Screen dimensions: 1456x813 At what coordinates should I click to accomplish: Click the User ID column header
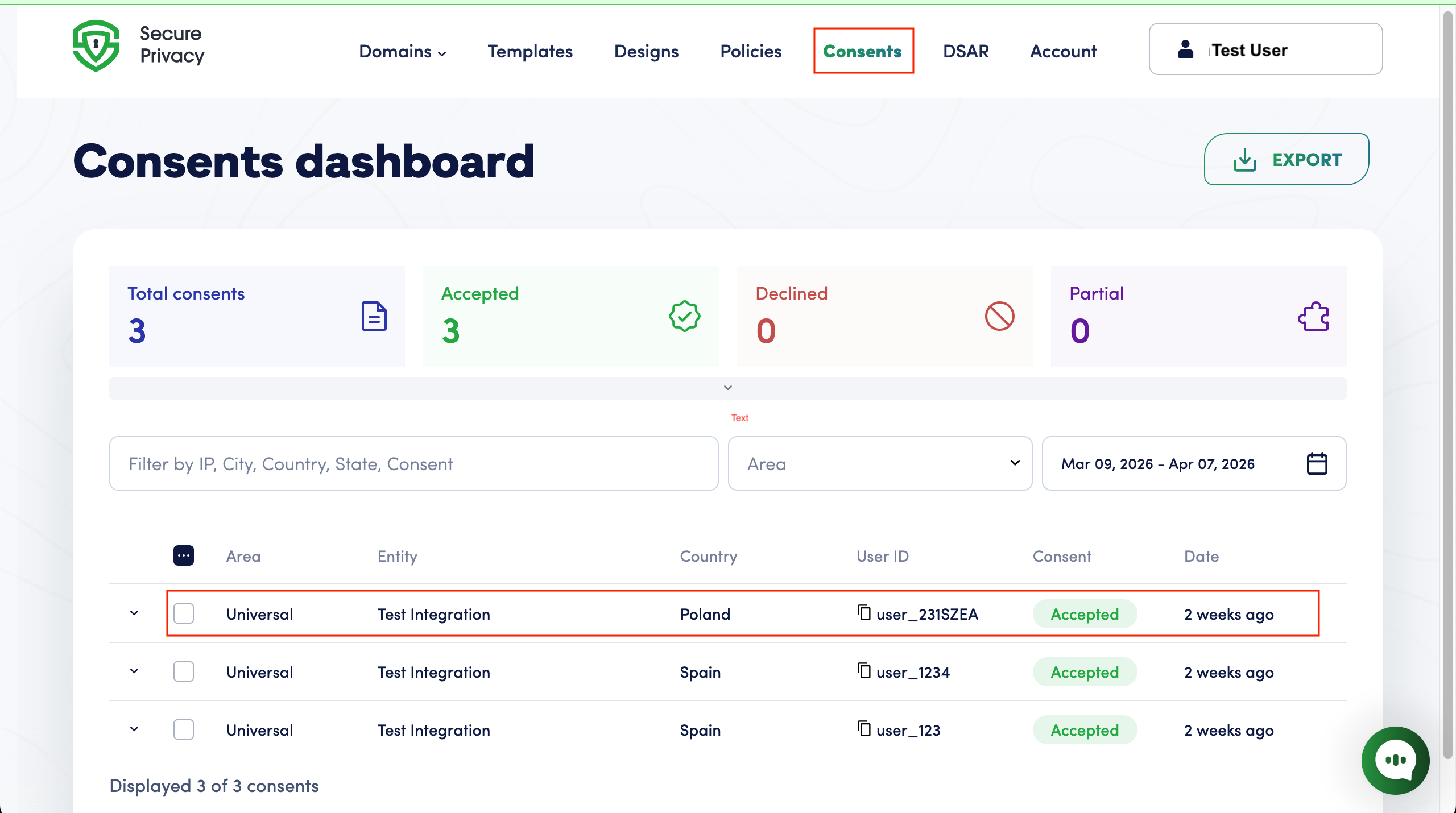tap(883, 556)
